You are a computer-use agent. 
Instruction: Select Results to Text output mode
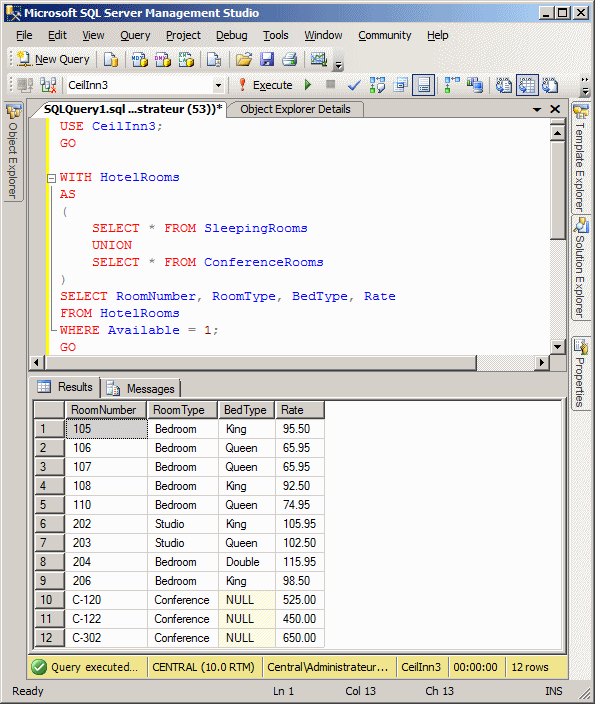tap(503, 85)
